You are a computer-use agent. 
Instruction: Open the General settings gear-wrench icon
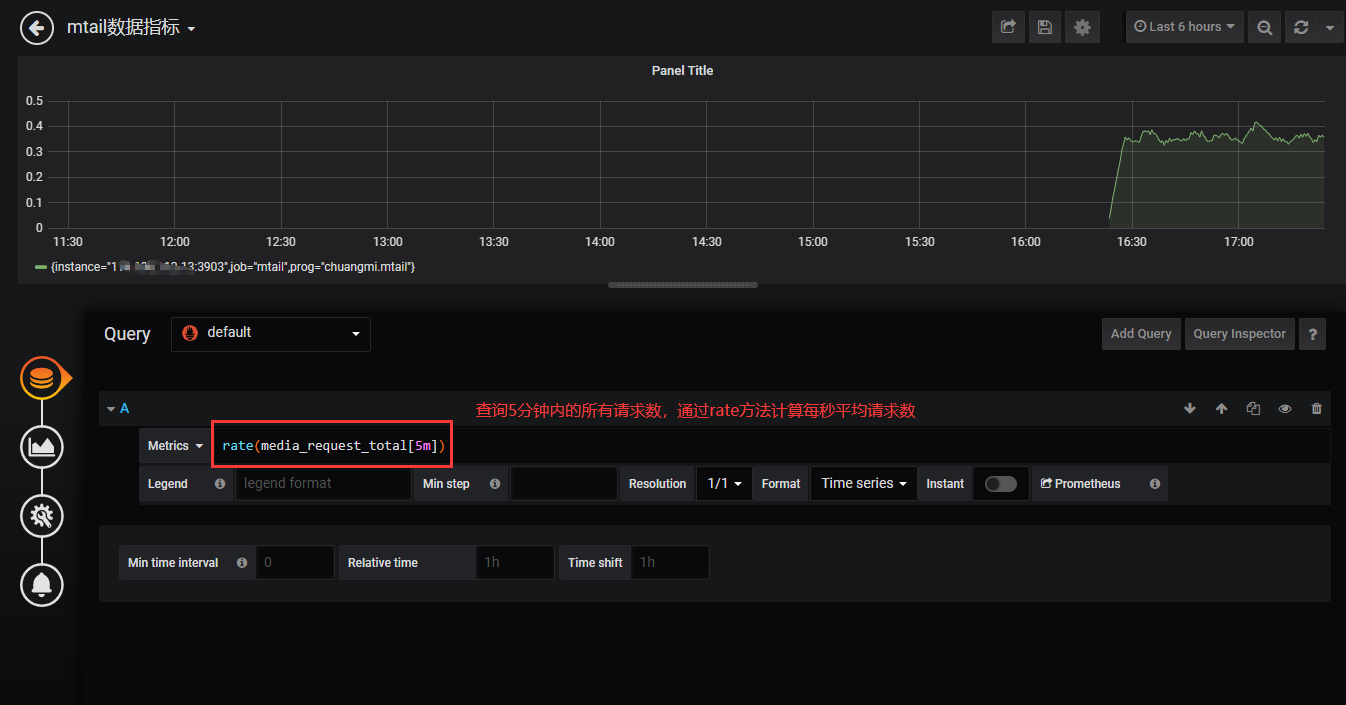(42, 516)
